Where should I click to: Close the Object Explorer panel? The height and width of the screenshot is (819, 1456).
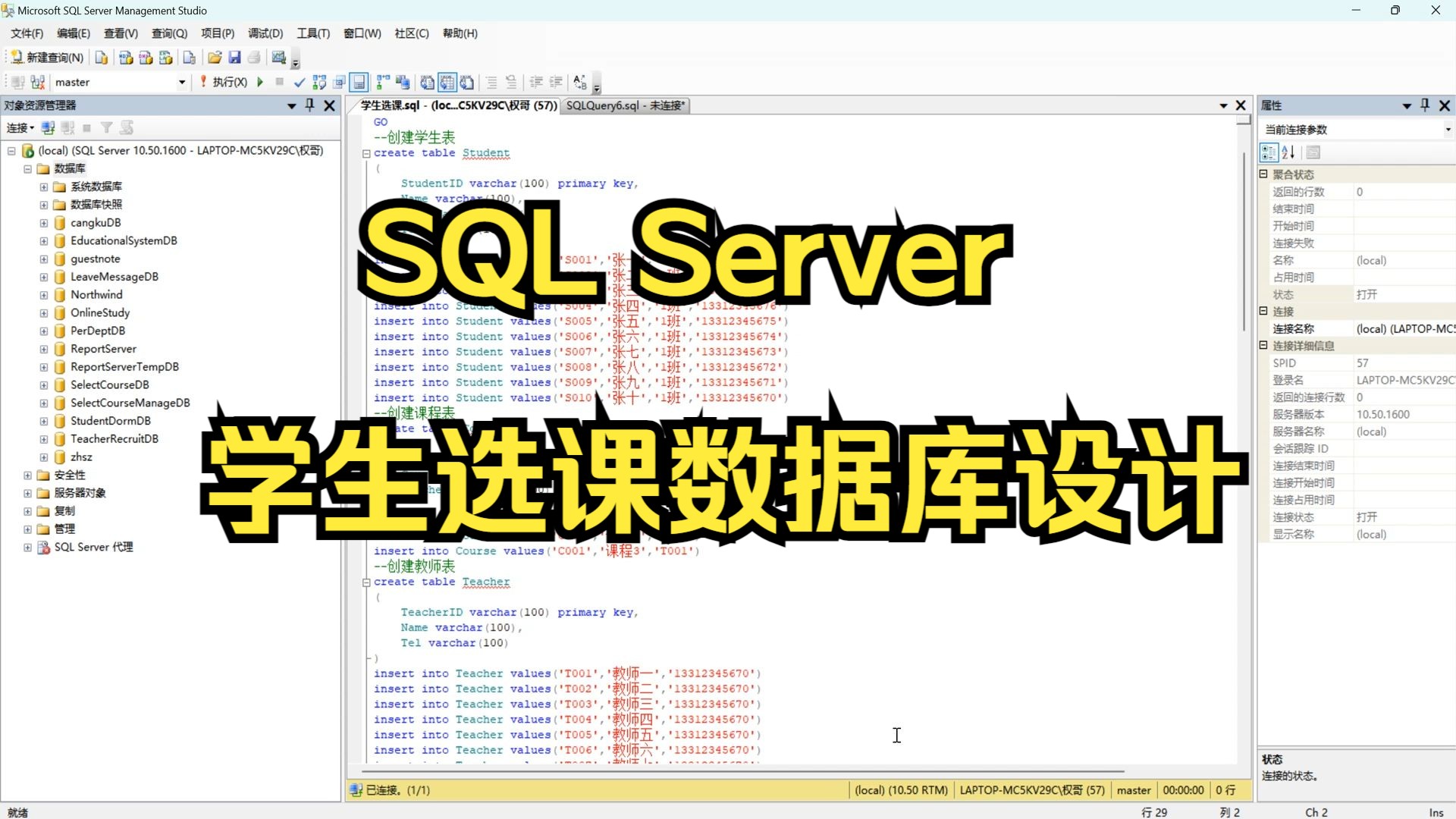point(329,105)
